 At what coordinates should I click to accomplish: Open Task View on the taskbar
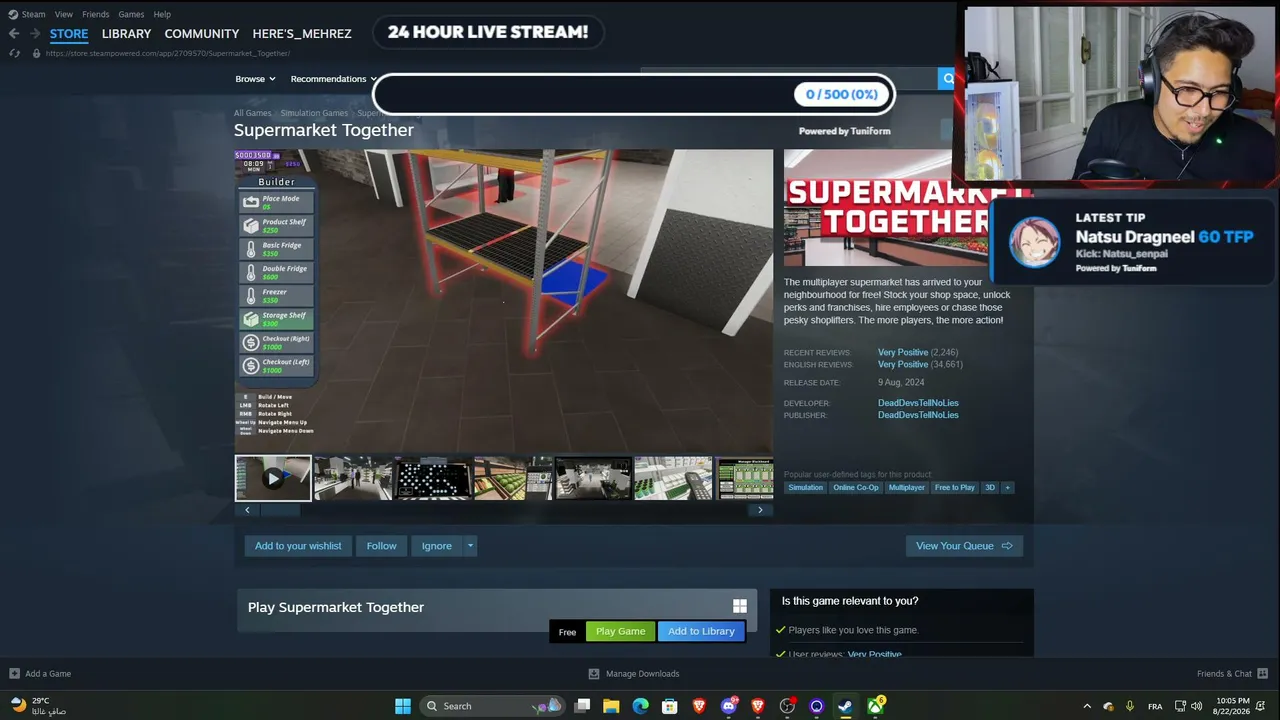click(583, 706)
